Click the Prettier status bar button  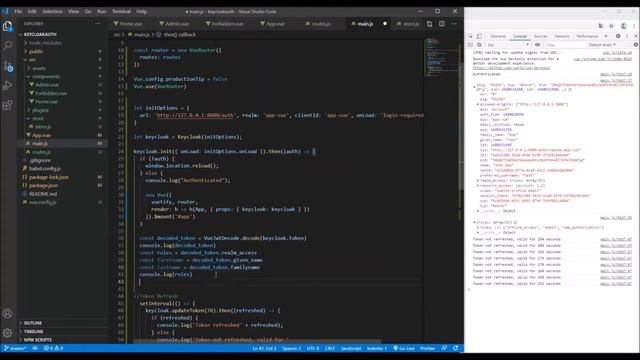pos(427,348)
